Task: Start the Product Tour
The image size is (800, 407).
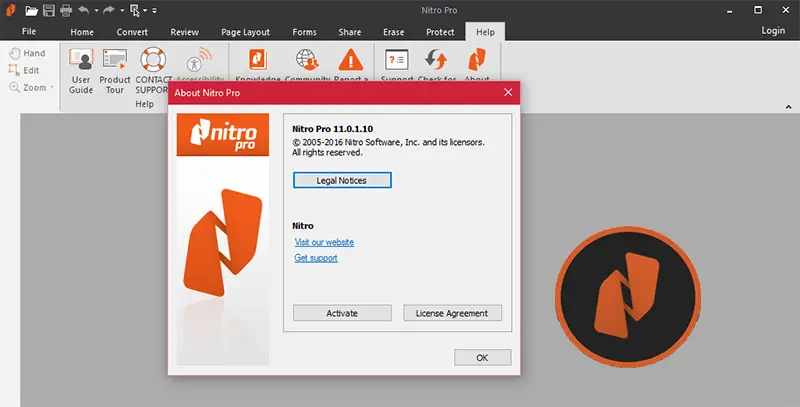Action: (115, 71)
